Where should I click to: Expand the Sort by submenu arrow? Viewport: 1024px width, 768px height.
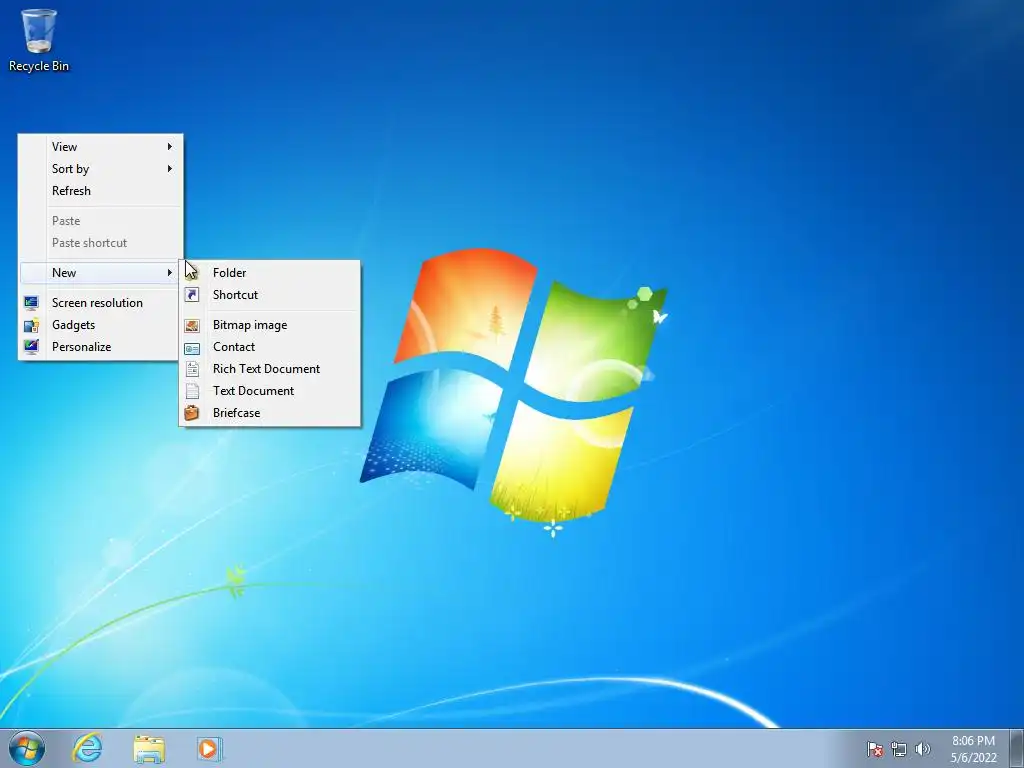click(170, 168)
